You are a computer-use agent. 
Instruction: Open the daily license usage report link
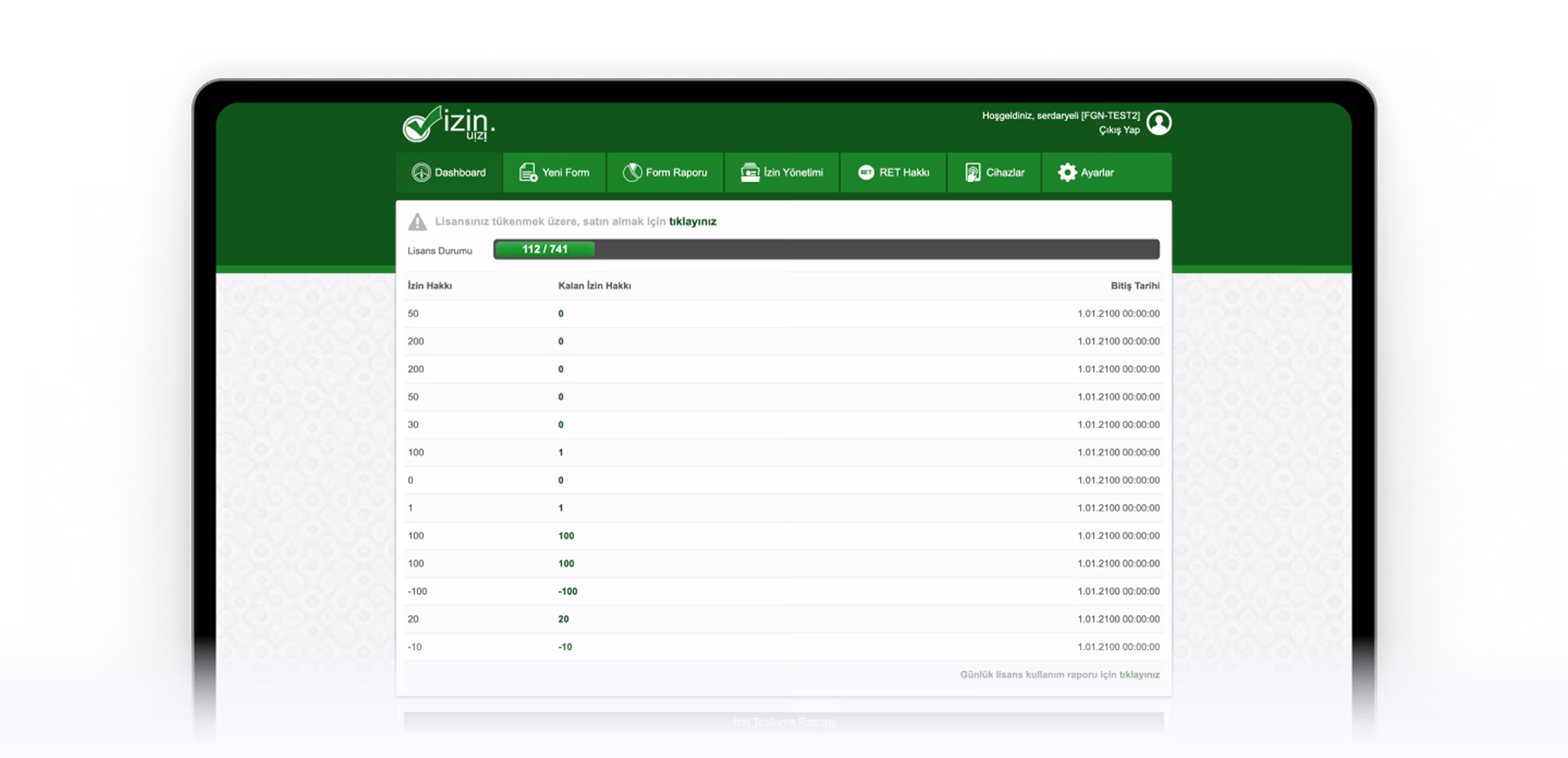click(x=1139, y=675)
